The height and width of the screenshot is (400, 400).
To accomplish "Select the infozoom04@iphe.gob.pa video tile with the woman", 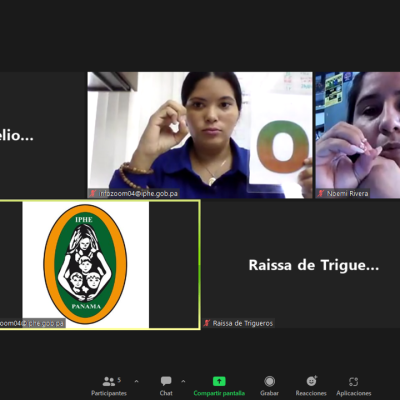I will (x=200, y=135).
